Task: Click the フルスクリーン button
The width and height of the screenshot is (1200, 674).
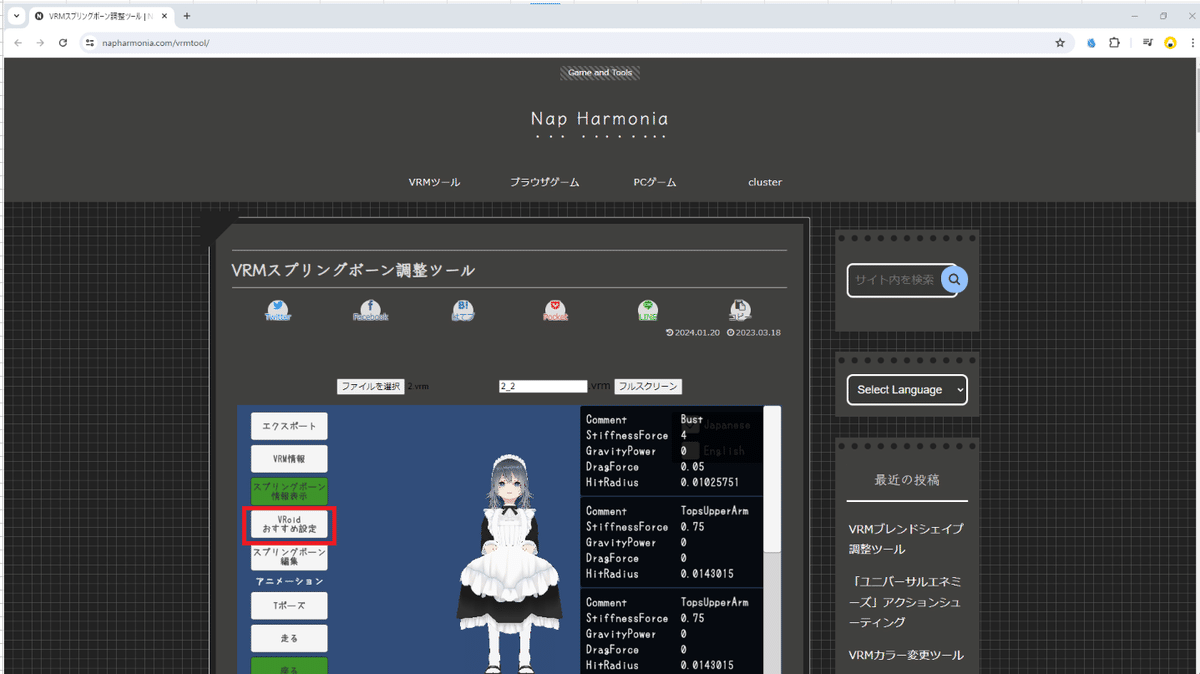Action: click(x=648, y=386)
